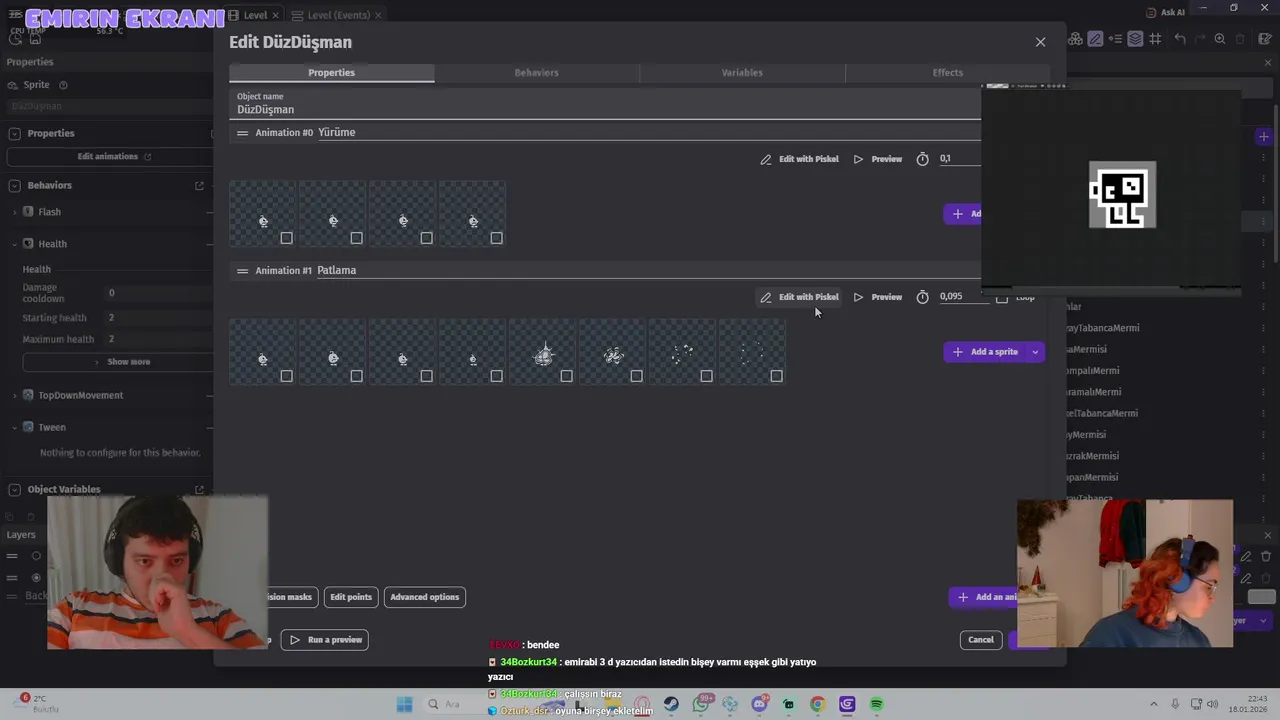Screen dimensions: 1280x720
Task: Open the objects groups panel icon in the toolbar
Action: 1075,39
